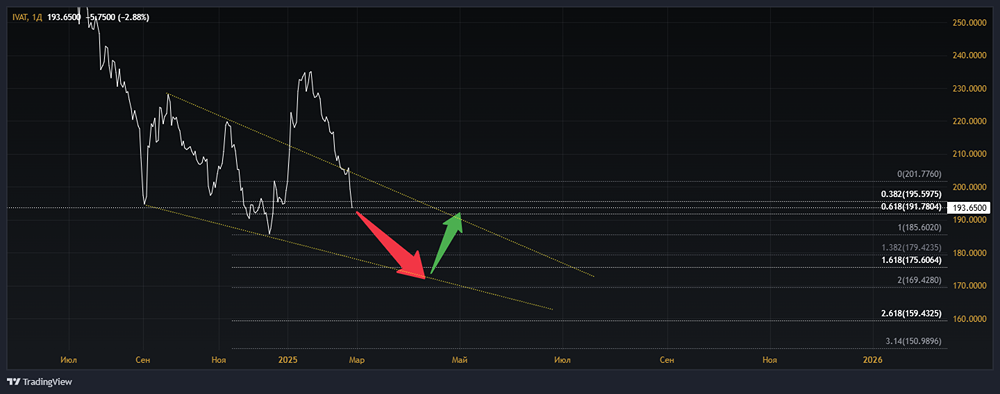Click the Май label on time axis
This screenshot has width=1000, height=394.
[459, 360]
